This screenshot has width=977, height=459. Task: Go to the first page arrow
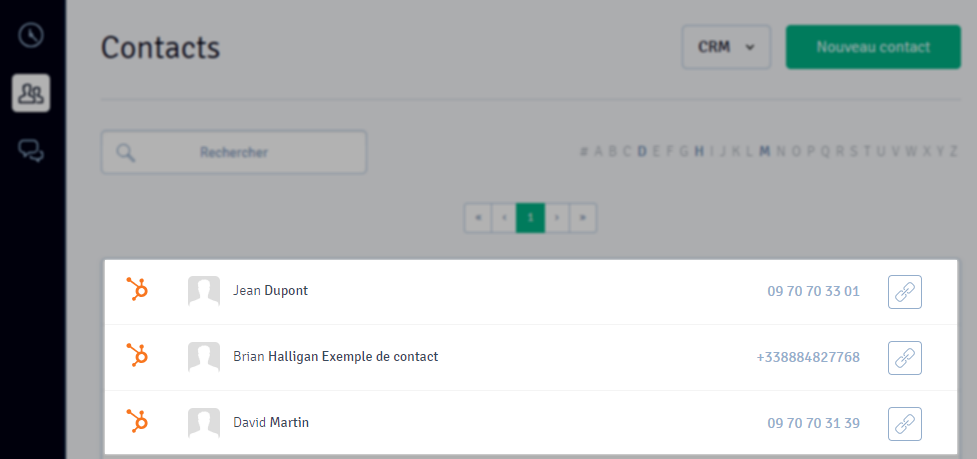coord(478,218)
